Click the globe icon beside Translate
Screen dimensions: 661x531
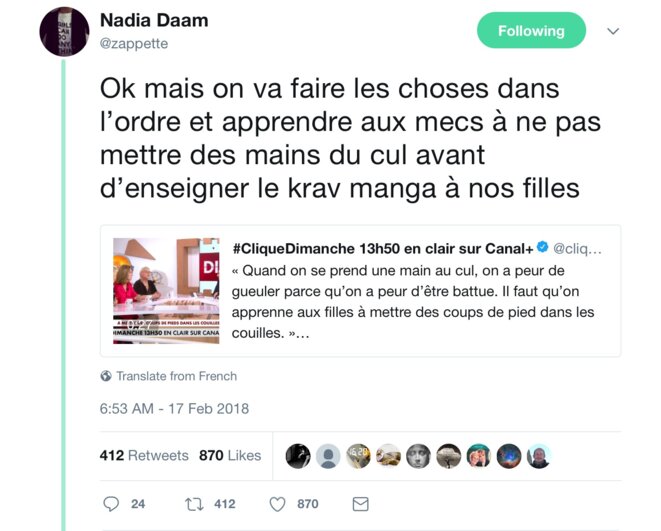click(106, 375)
